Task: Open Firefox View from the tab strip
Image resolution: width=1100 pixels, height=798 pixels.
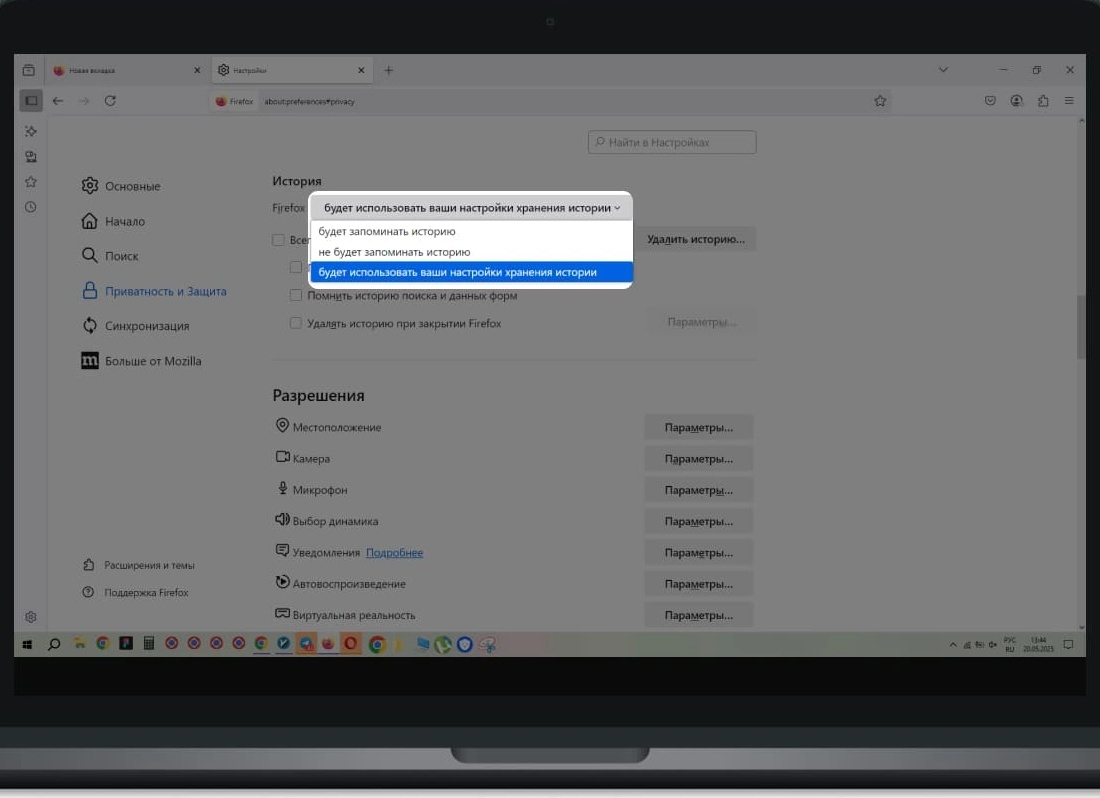Action: coord(29,70)
